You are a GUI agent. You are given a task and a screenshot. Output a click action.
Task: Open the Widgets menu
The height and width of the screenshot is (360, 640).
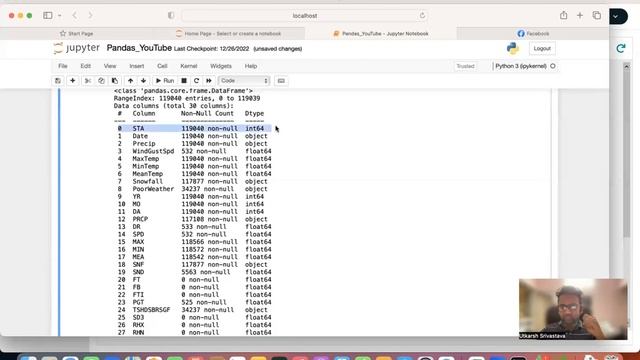point(221,66)
